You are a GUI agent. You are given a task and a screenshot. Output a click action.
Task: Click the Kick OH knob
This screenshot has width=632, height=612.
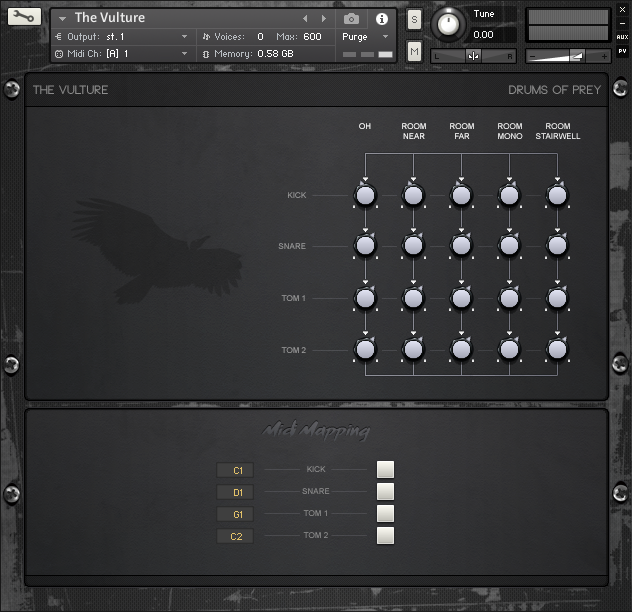[365, 196]
